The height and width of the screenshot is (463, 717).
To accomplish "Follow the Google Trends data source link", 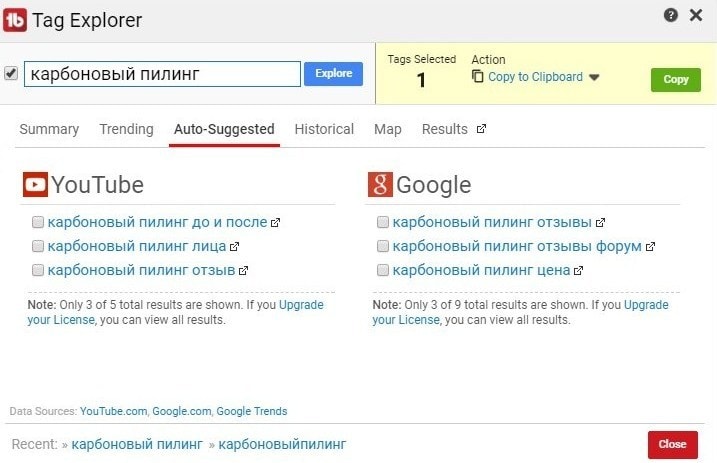I will click(251, 411).
